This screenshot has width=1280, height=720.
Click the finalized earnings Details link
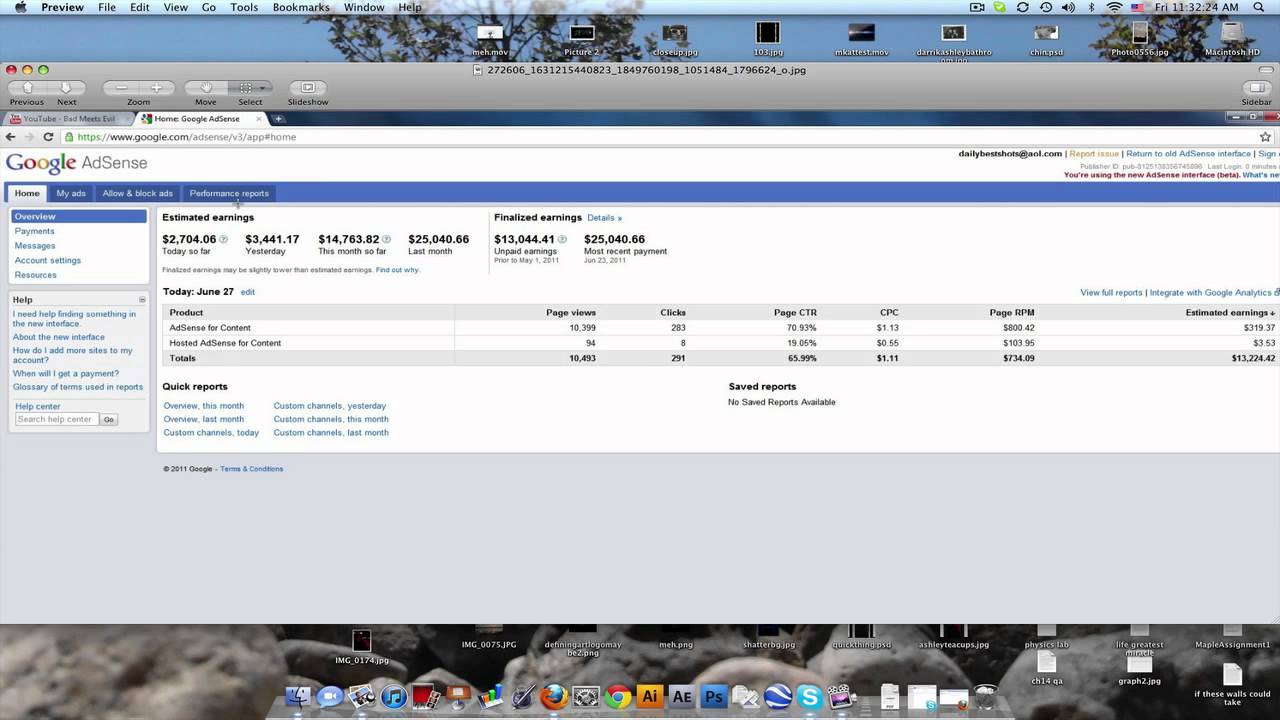[x=604, y=217]
